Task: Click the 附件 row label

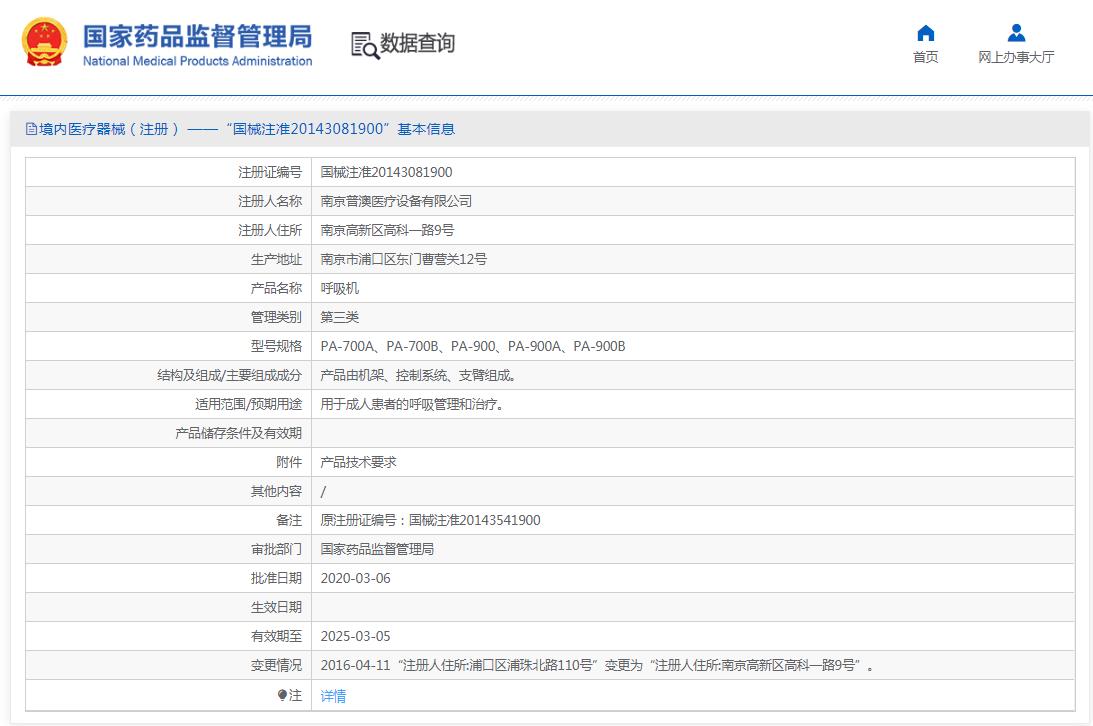Action: (289, 462)
